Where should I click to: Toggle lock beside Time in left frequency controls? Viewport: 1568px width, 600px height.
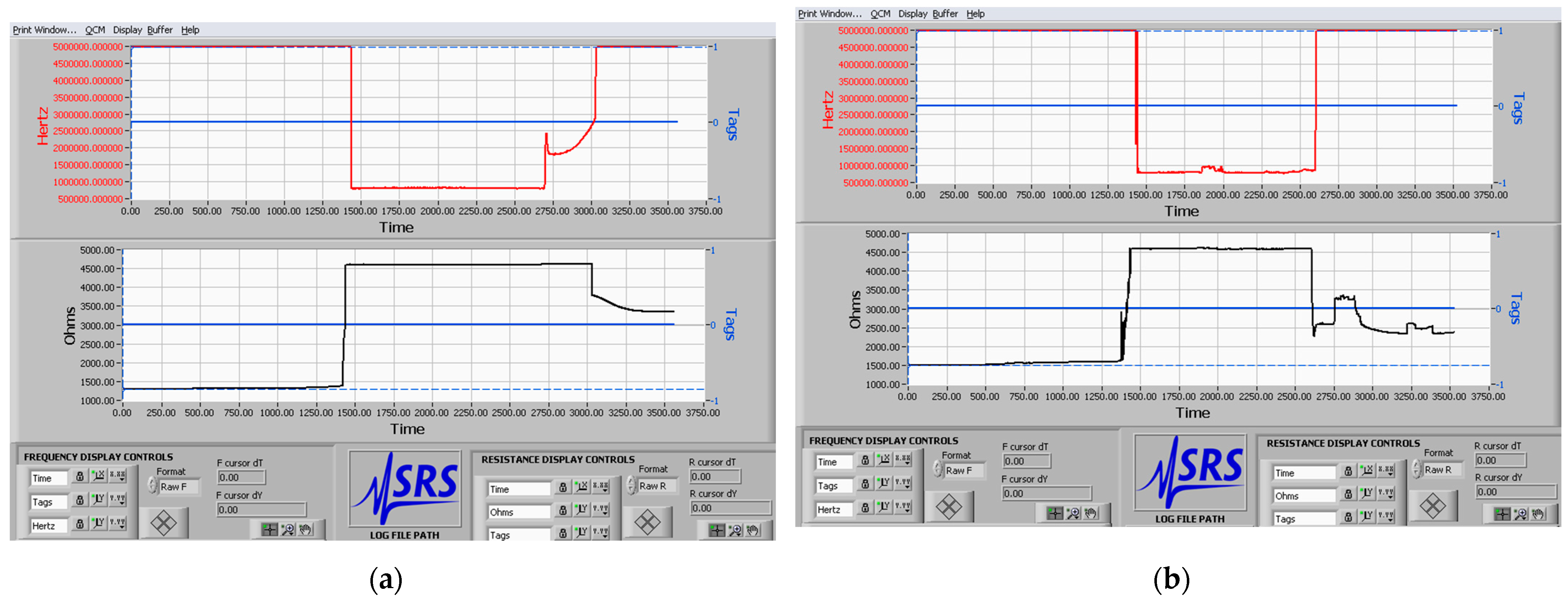point(80,476)
